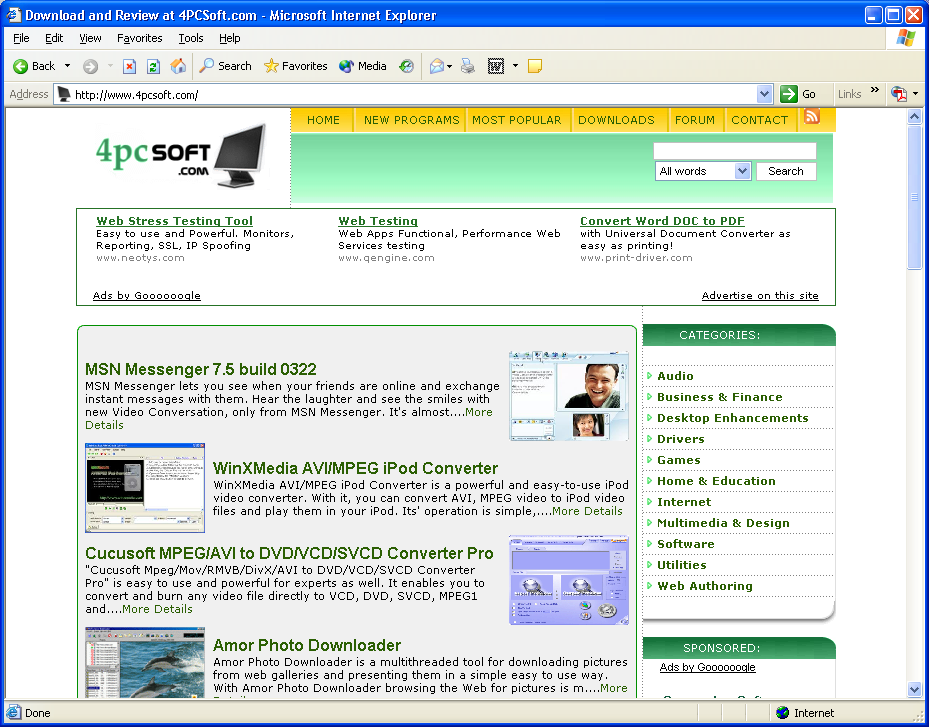Click the site Search button

click(786, 171)
